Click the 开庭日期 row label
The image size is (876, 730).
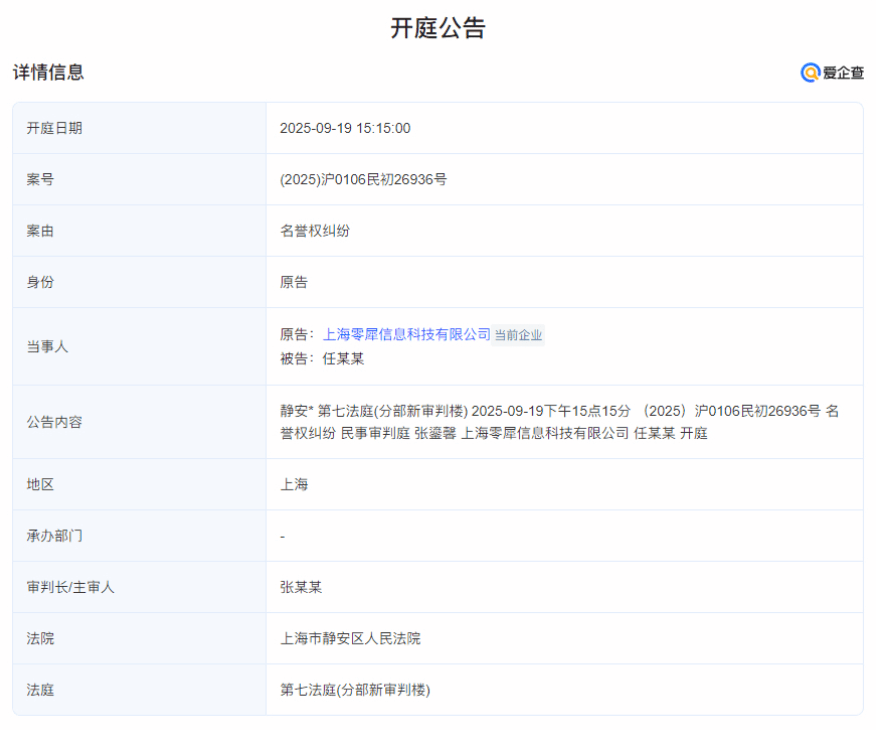point(54,128)
